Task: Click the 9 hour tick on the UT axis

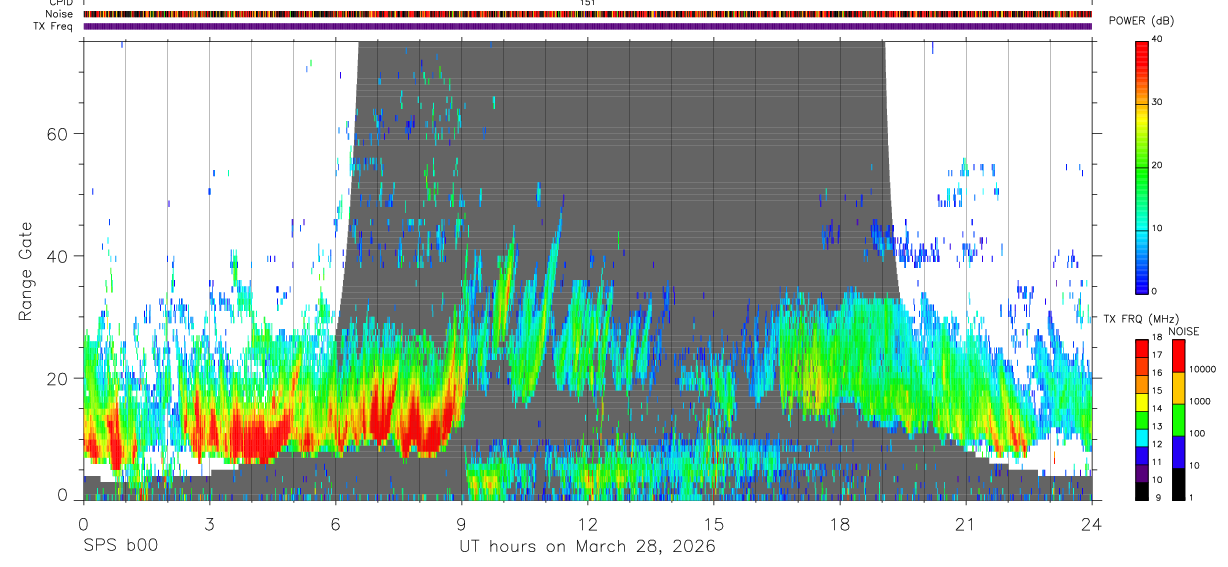Action: [461, 523]
